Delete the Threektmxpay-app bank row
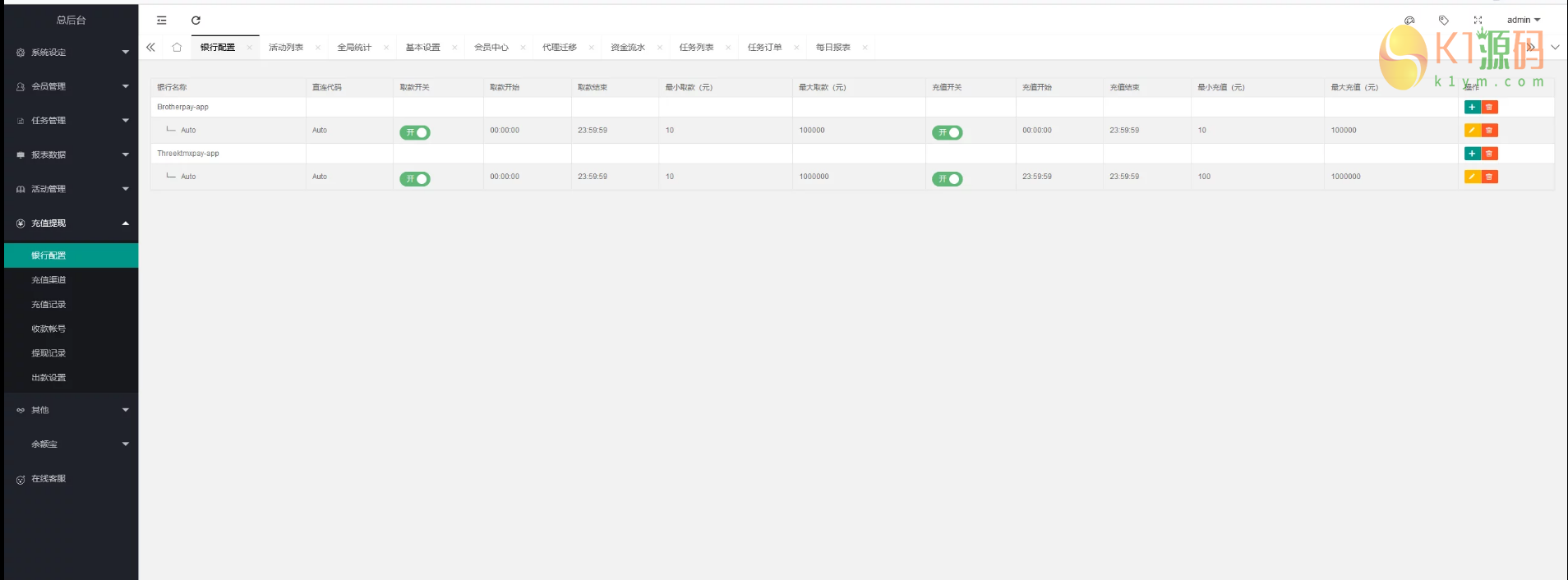The height and width of the screenshot is (580, 1568). 1489,154
